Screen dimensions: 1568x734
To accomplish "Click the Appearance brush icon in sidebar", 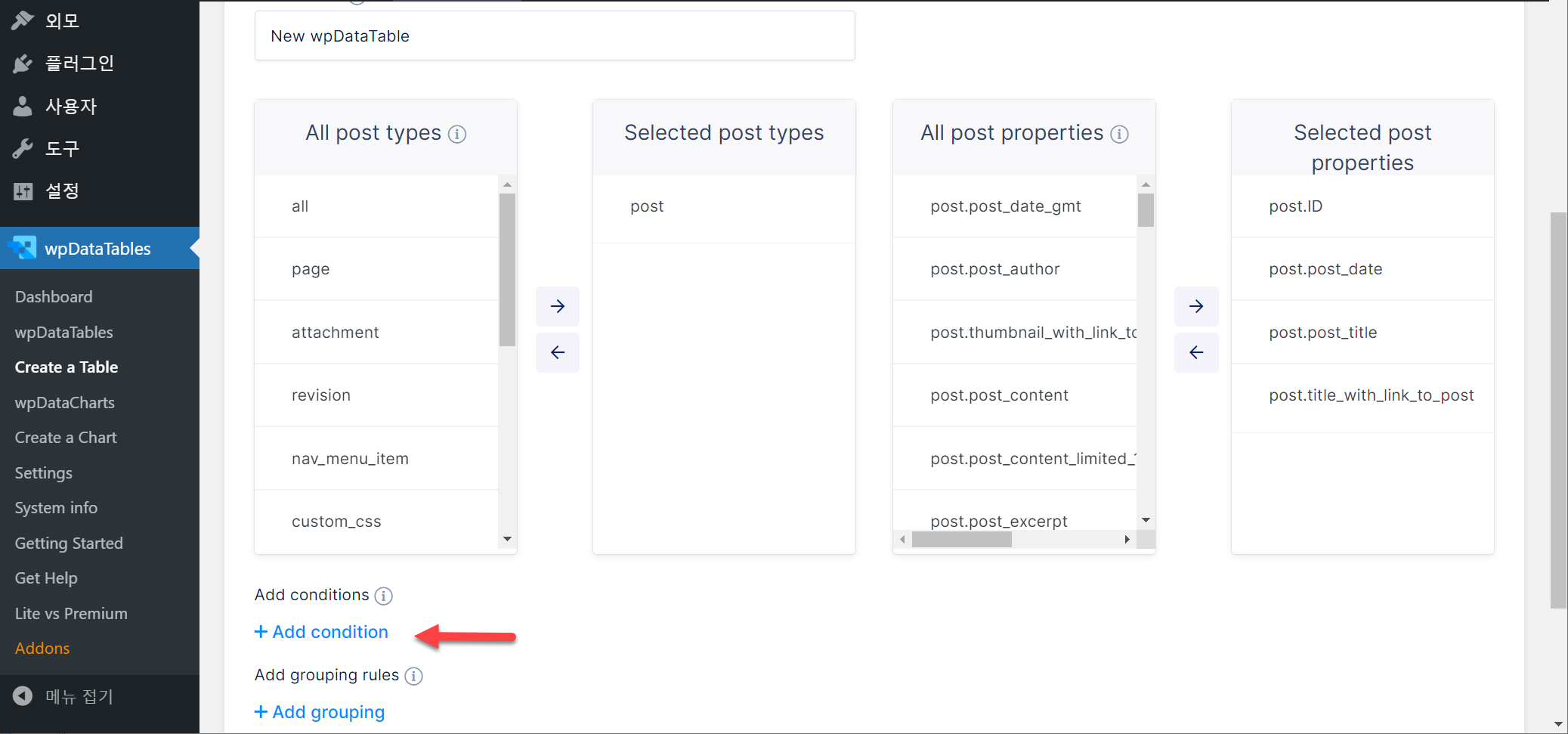I will (23, 20).
